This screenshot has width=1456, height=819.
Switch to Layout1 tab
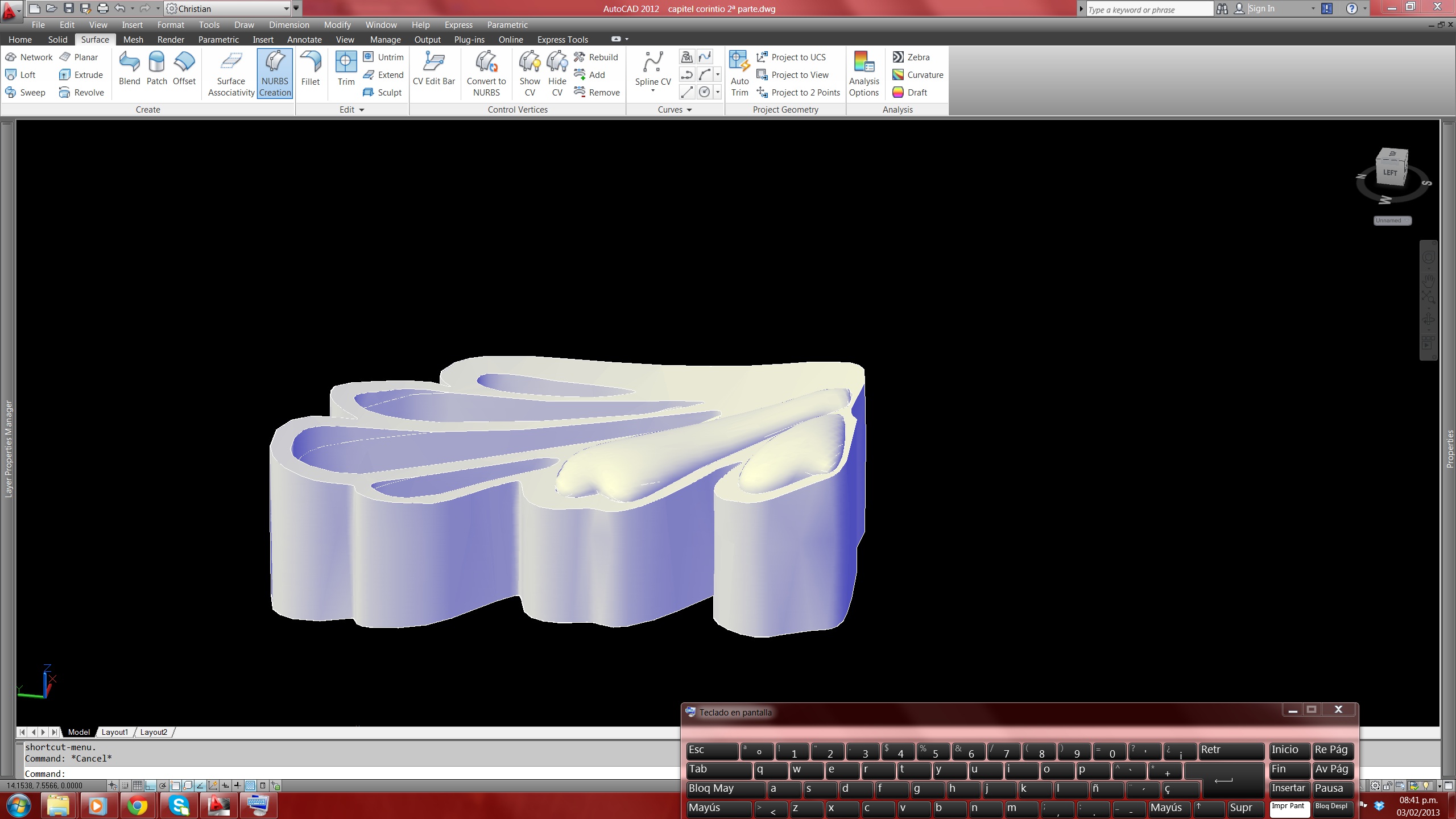tap(114, 732)
